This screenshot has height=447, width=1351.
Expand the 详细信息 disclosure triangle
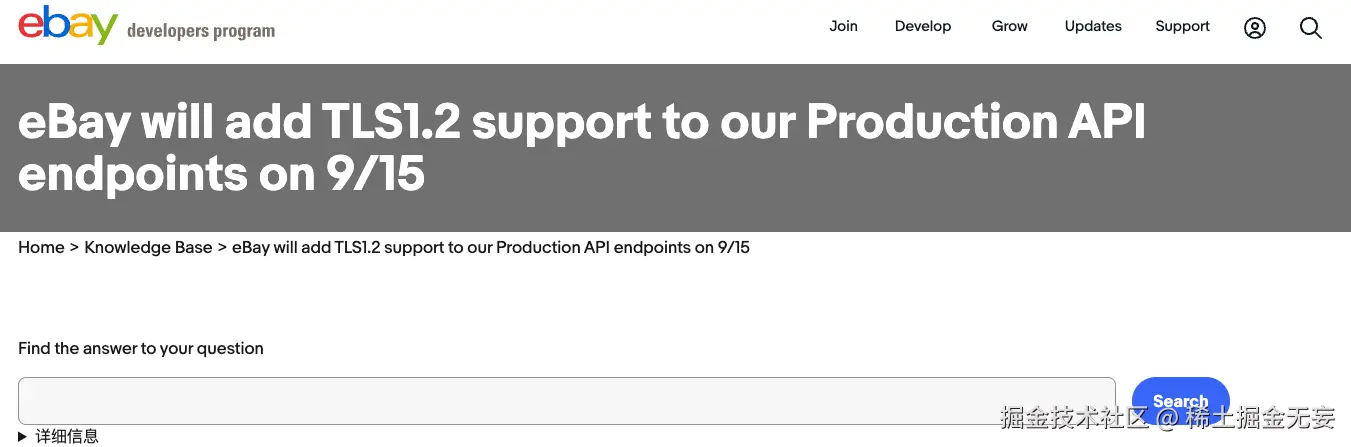point(23,436)
